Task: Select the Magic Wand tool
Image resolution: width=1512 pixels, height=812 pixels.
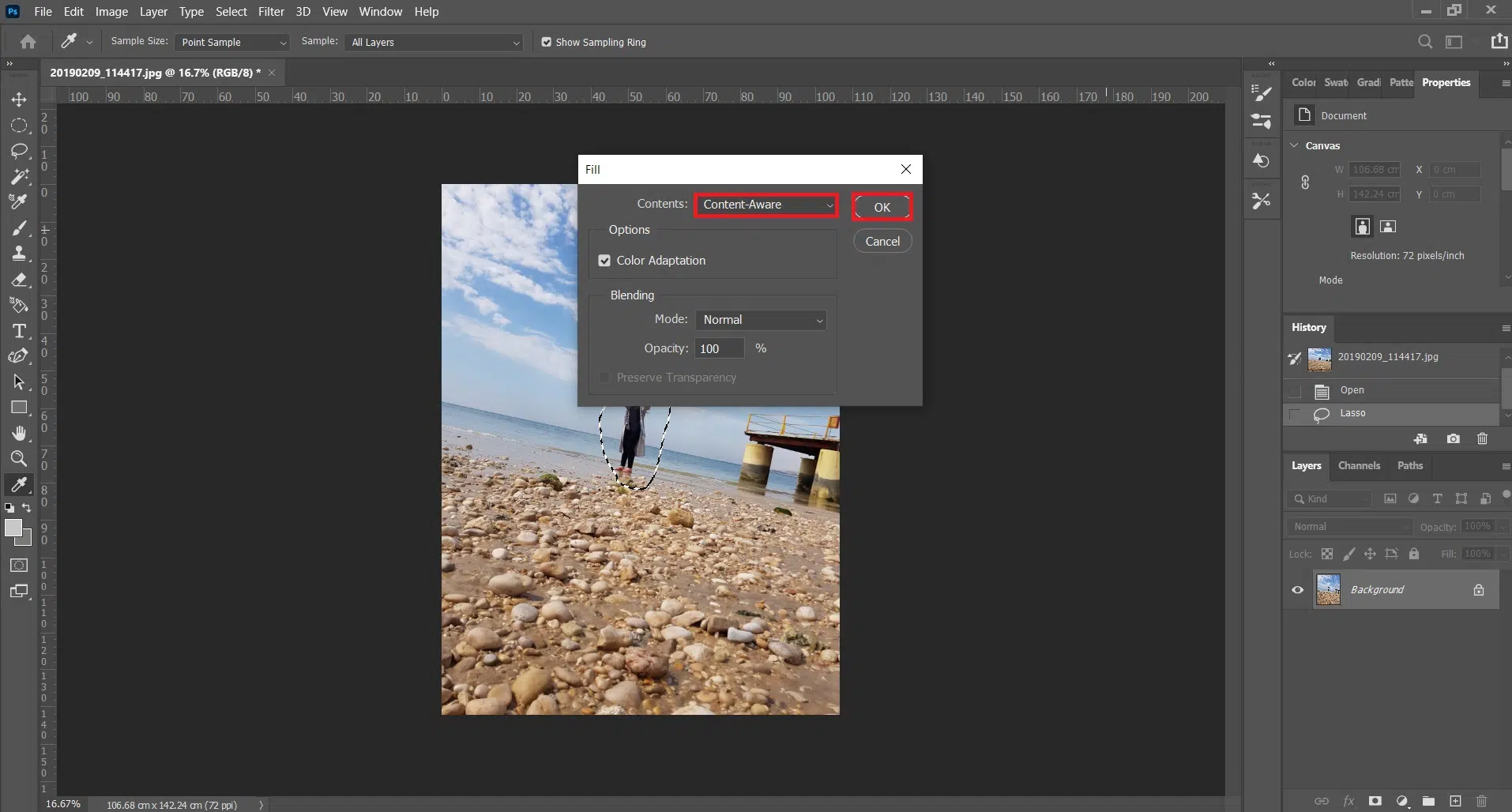Action: [x=19, y=177]
